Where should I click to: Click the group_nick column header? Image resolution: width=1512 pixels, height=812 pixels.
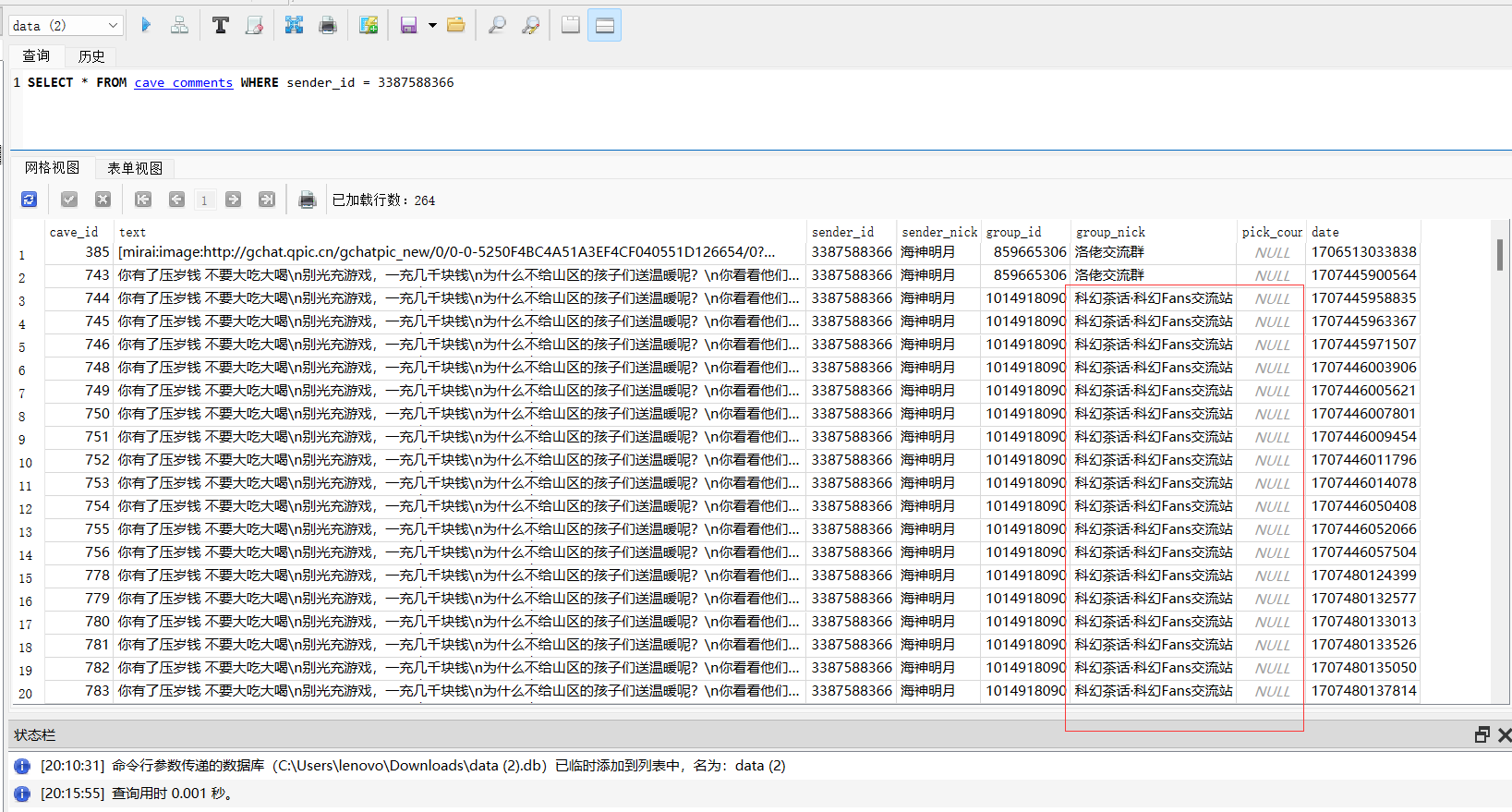click(x=1153, y=232)
